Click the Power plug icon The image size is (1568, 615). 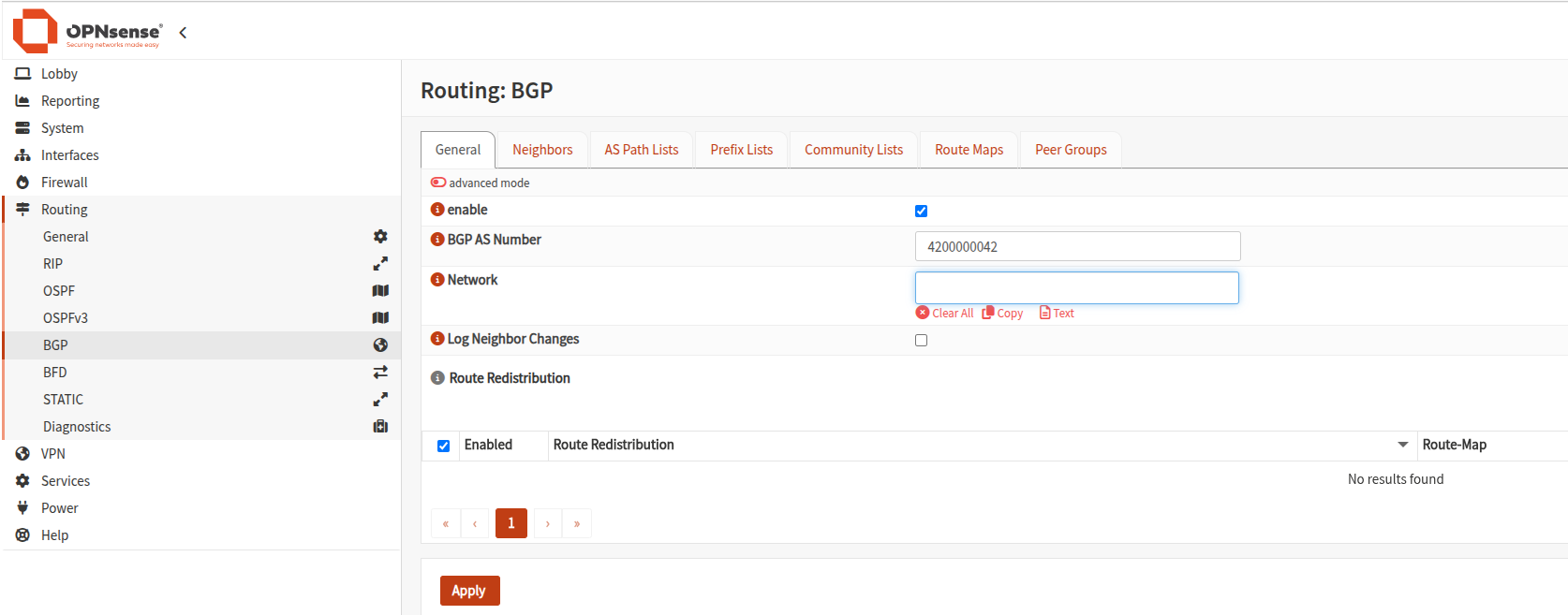[x=22, y=508]
